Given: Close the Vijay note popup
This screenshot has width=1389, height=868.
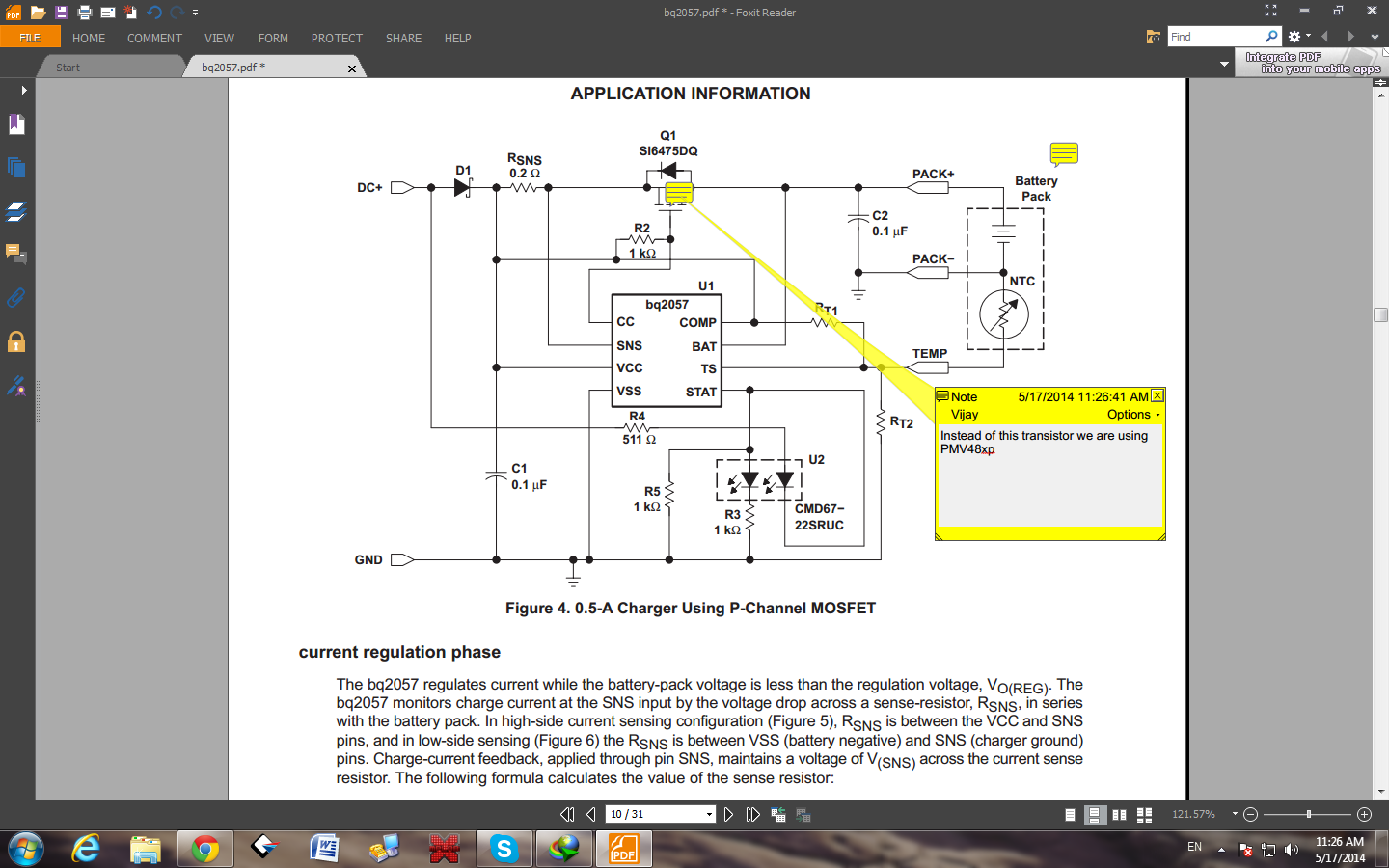Looking at the screenshot, I should pos(1157,395).
